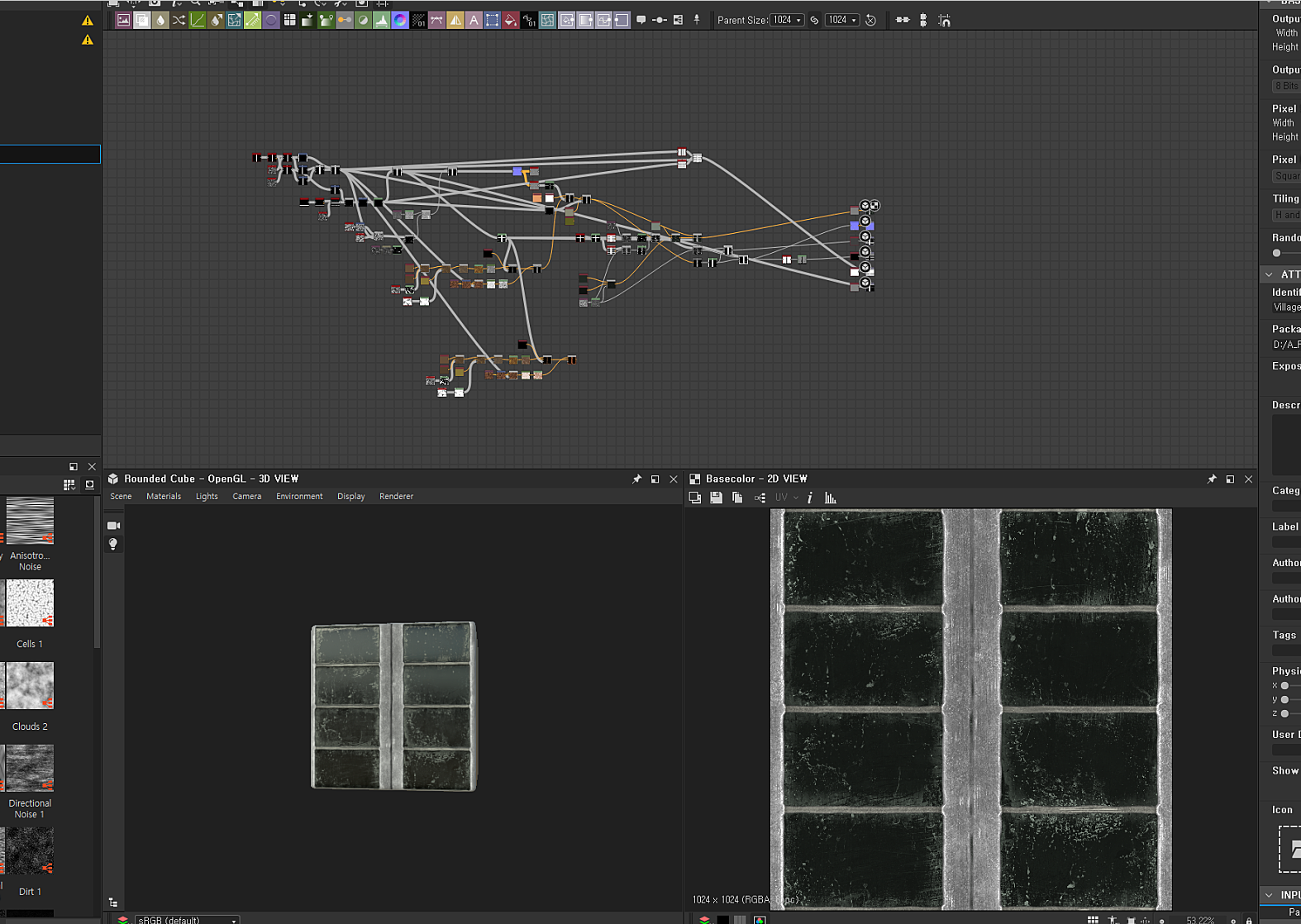Copy image to clipboard in 2D View

(737, 498)
